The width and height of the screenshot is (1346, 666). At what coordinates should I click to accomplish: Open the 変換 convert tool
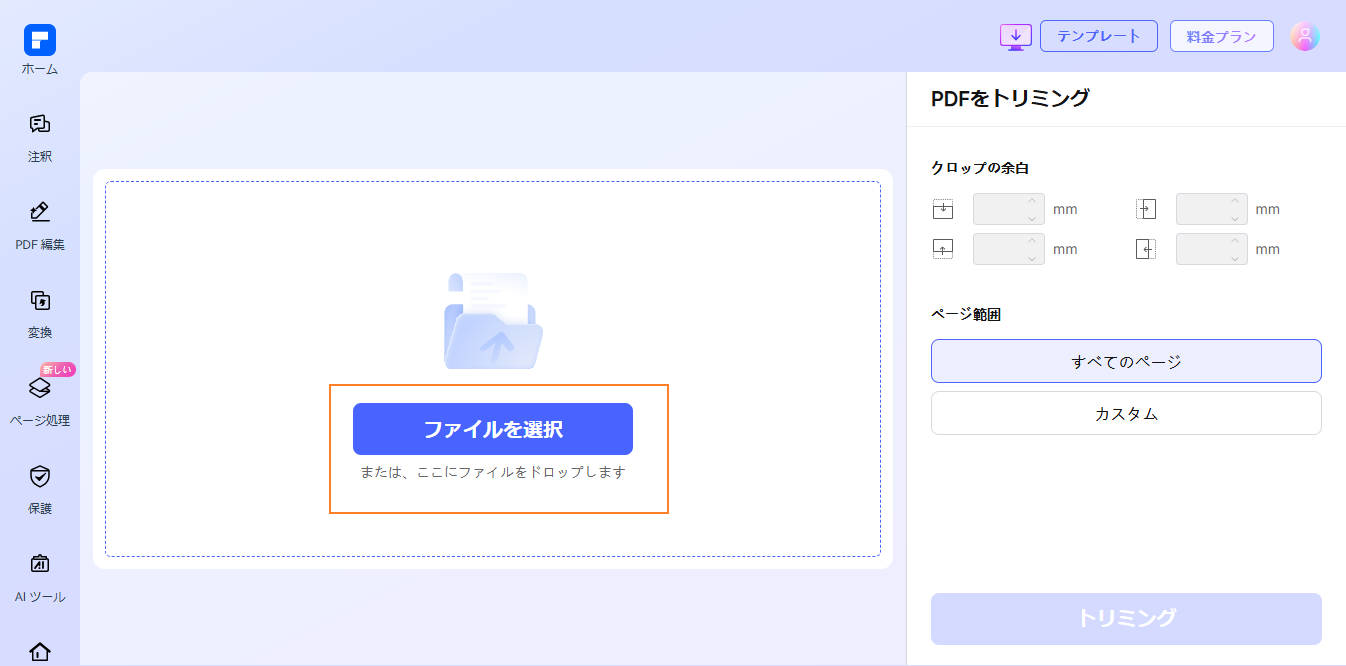[x=40, y=314]
